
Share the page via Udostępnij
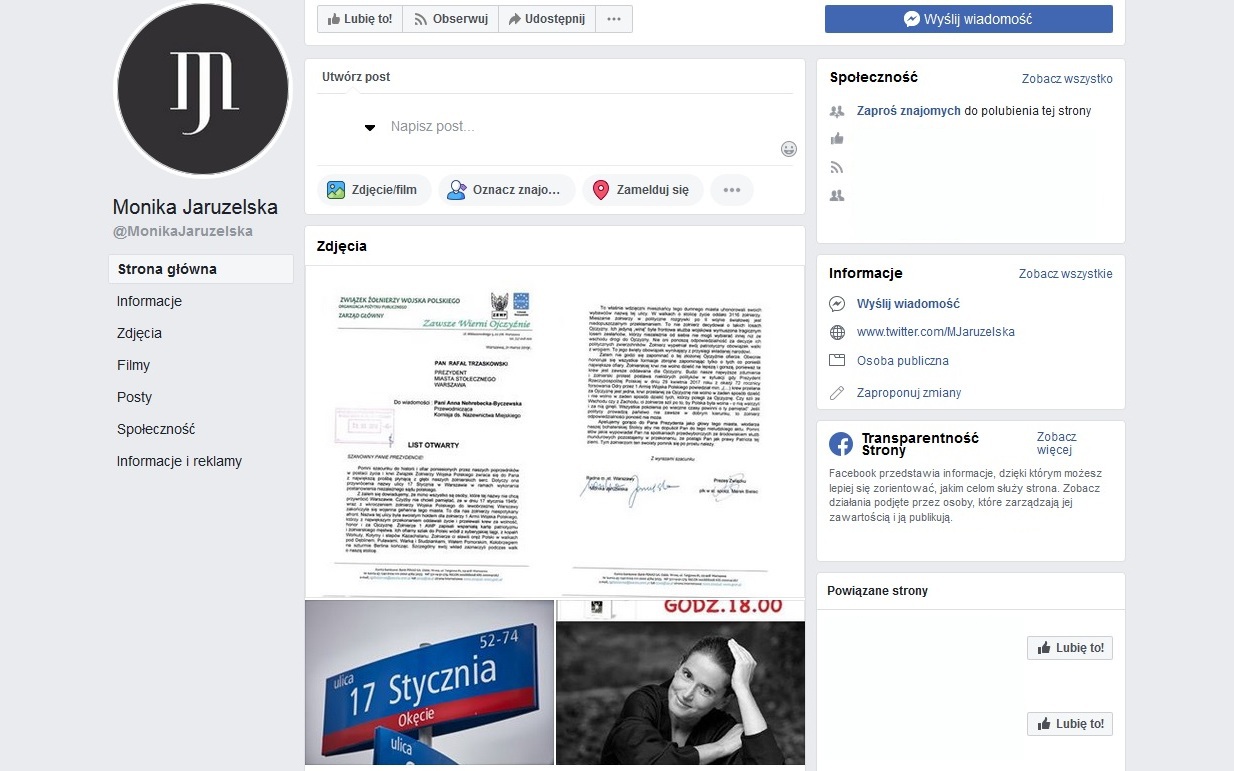[546, 19]
